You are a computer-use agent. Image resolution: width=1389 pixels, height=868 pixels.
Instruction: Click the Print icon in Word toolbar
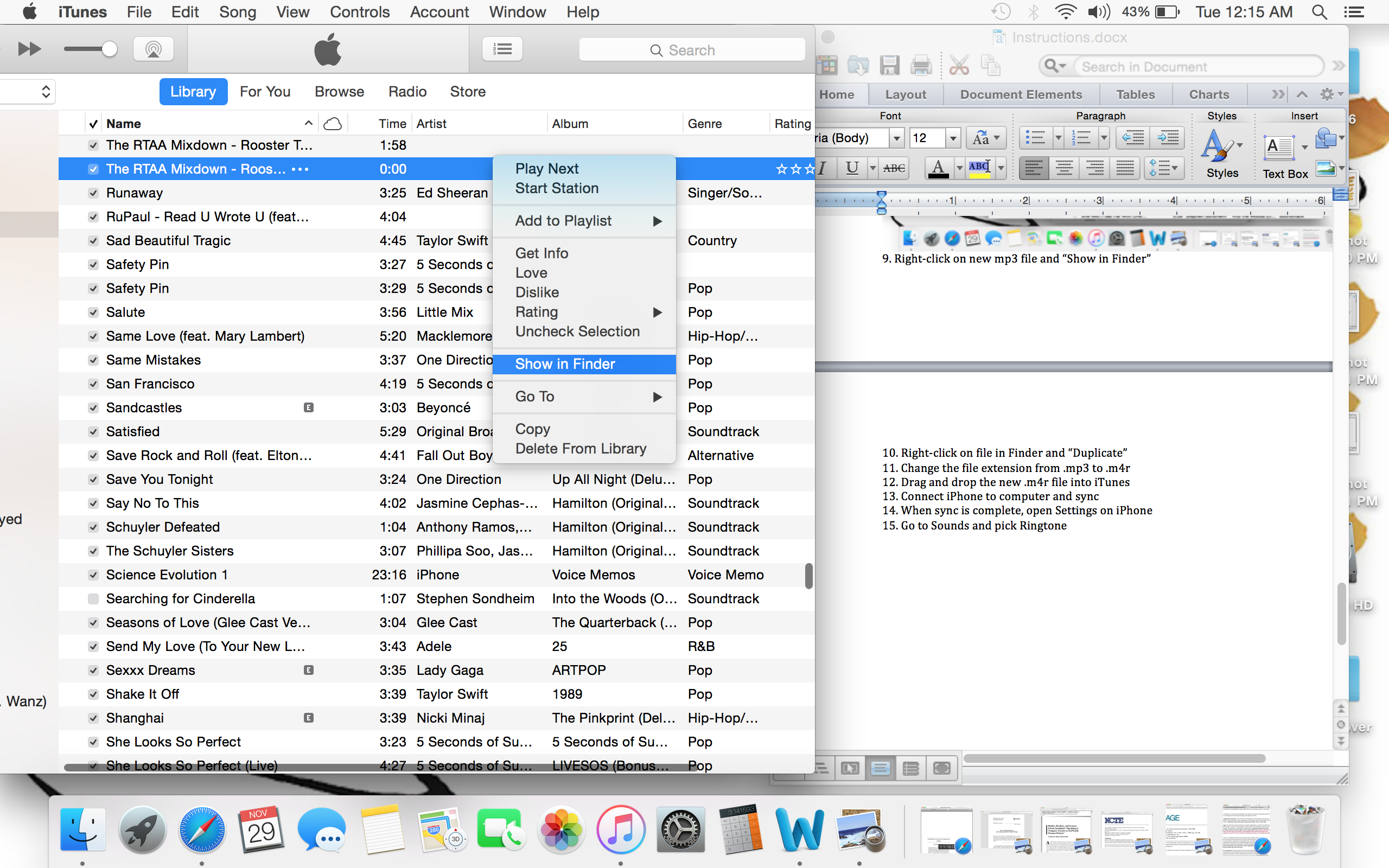tap(921, 66)
